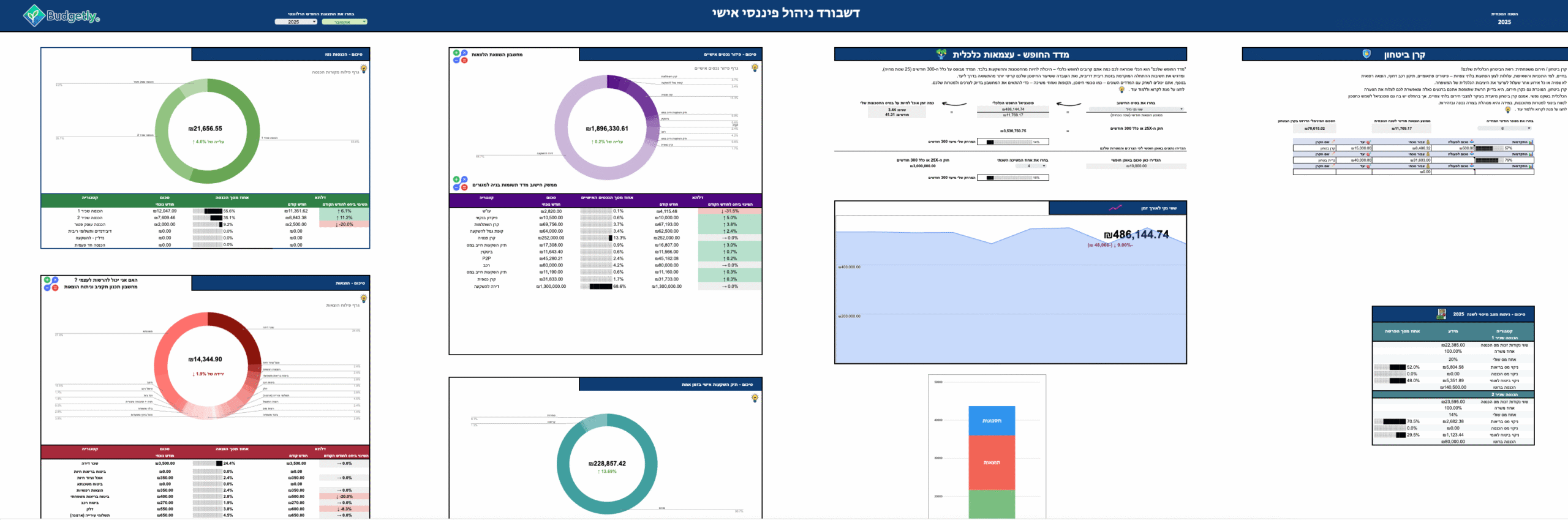Image resolution: width=1568 pixels, height=520 pixels.
Task: Click the lightbulb tip in expenses summary panel
Action: coord(363,299)
